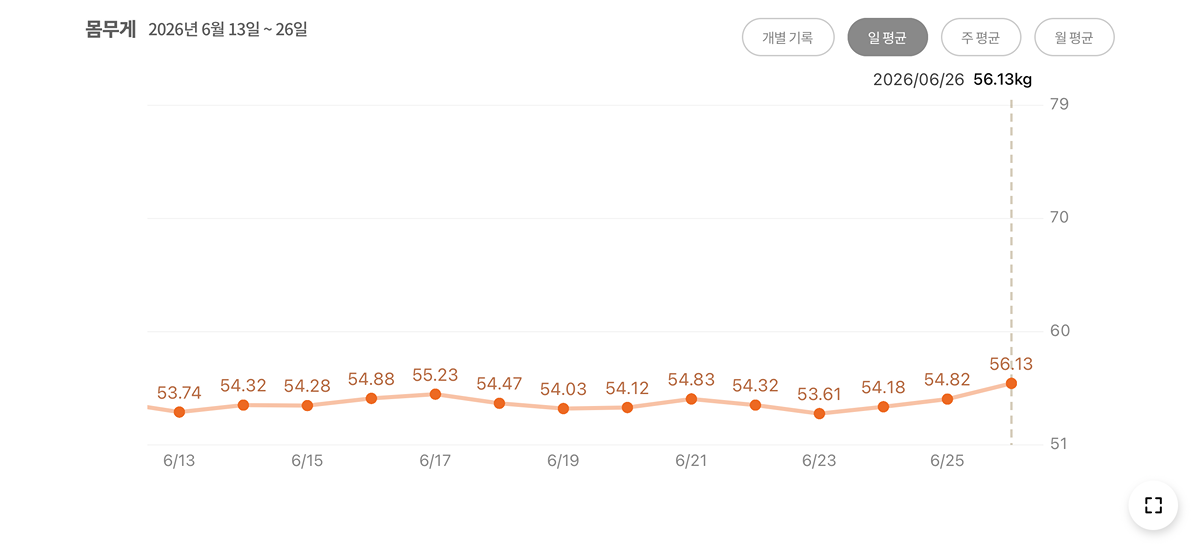1200x552 pixels.
Task: Switch to 주 평균 view
Action: point(981,37)
